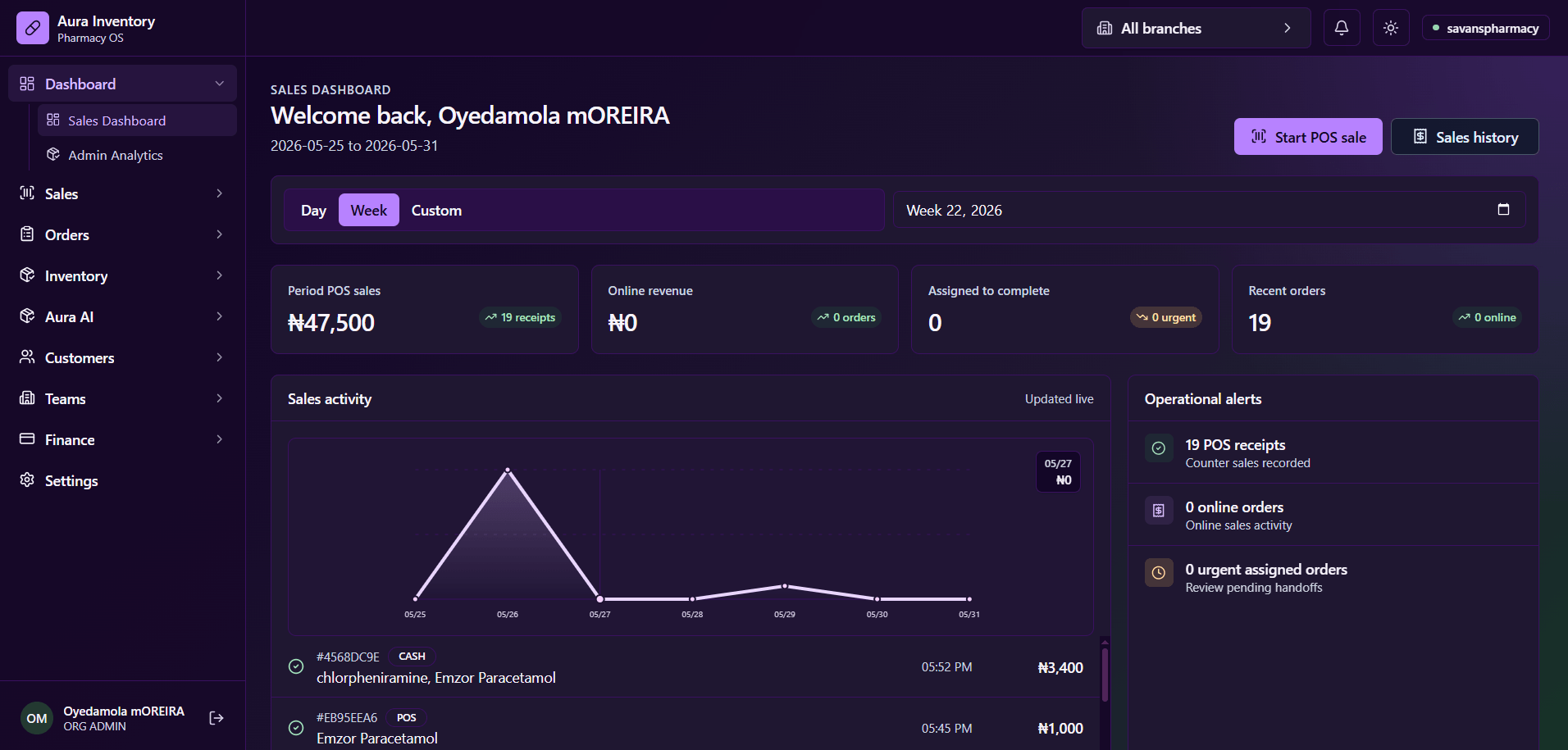Click the urgent orders clock icon
1568x750 pixels.
tap(1159, 573)
